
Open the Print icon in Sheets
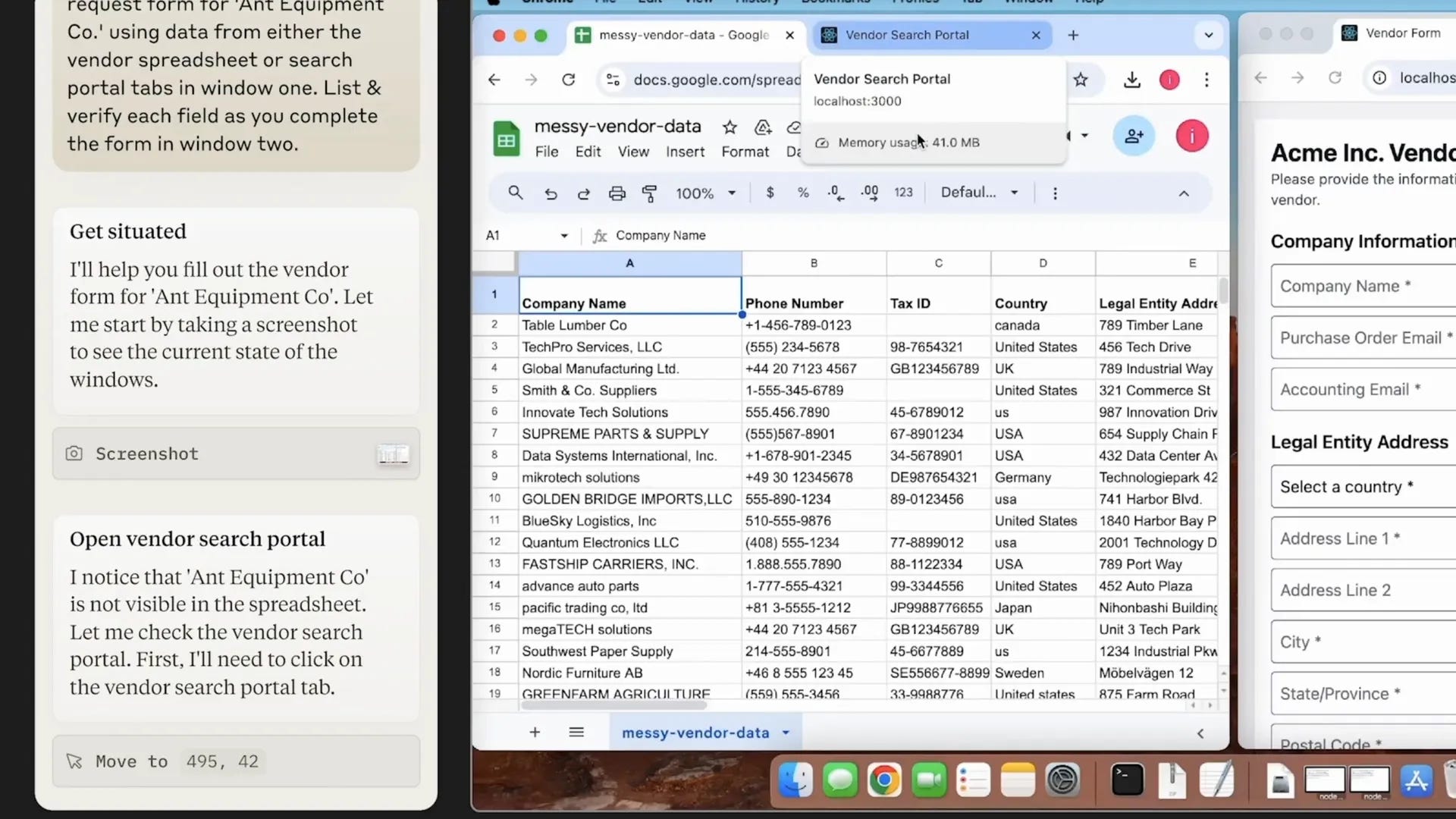[x=617, y=193]
